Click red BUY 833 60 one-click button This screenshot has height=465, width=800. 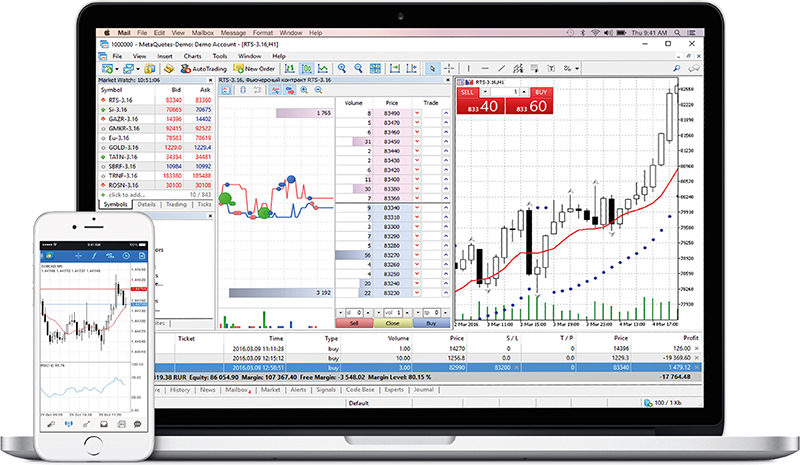tap(530, 106)
